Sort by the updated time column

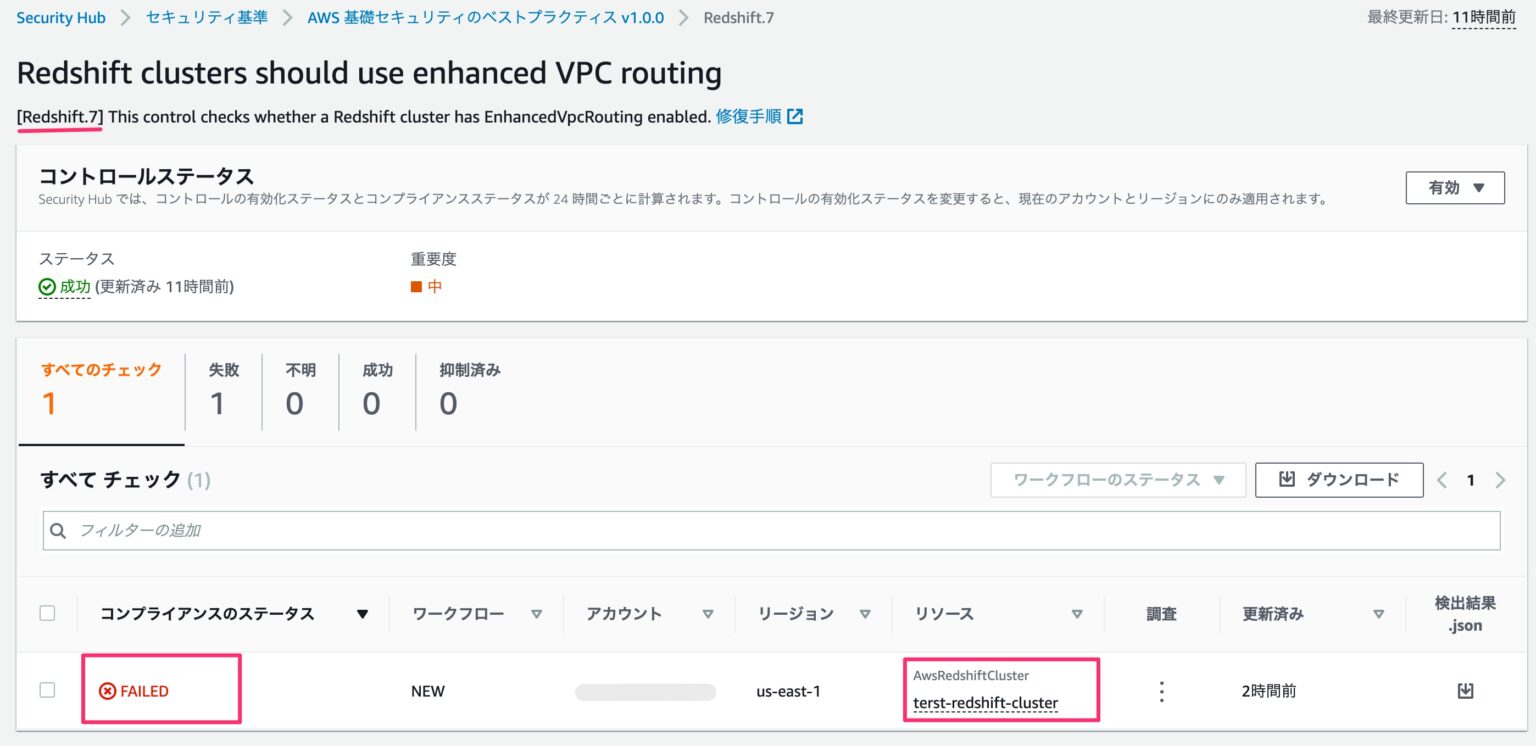point(1379,614)
